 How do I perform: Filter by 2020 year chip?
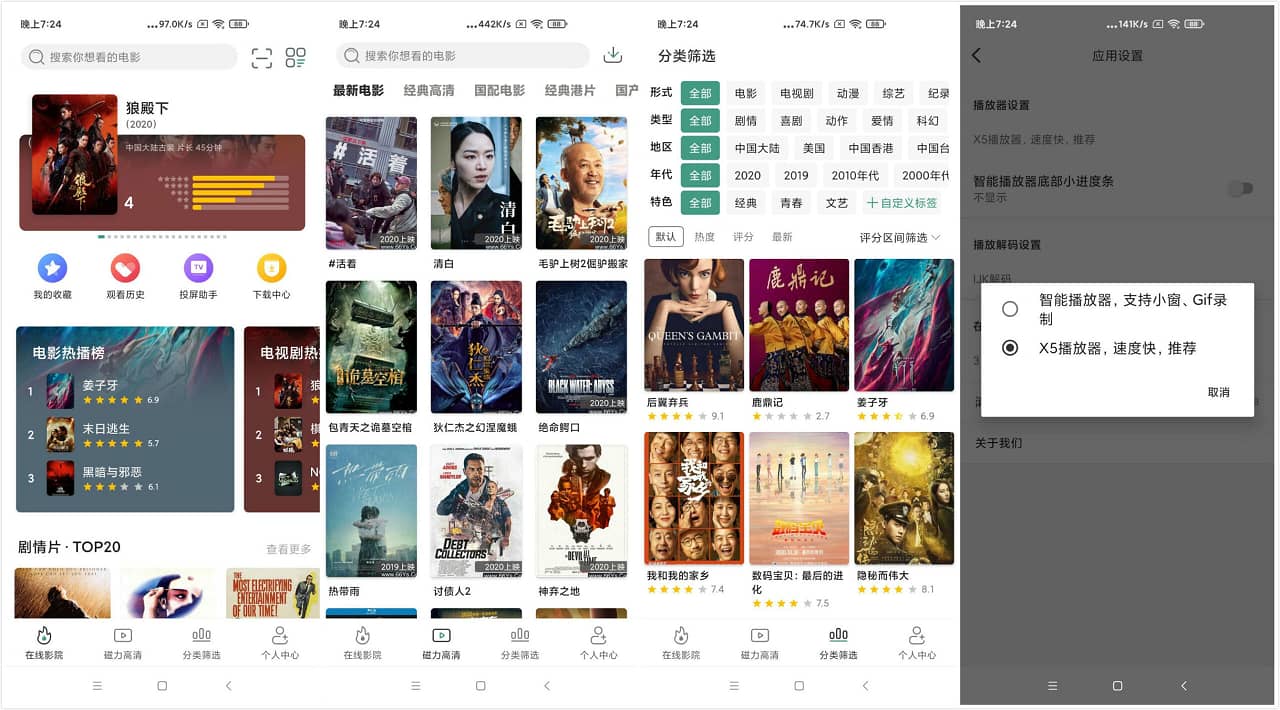click(x=747, y=175)
